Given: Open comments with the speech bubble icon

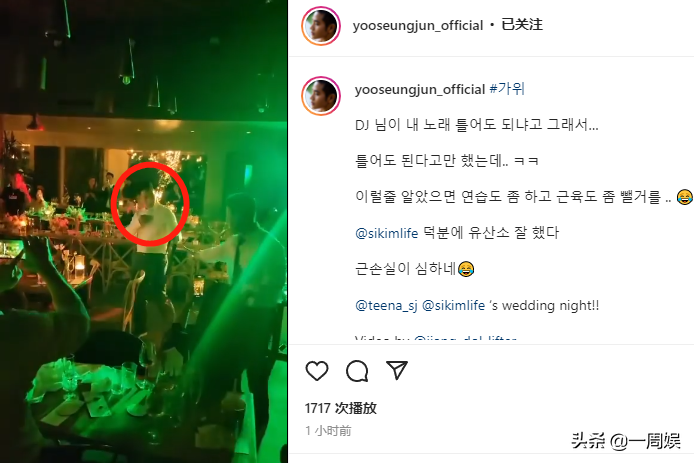Looking at the screenshot, I should click(357, 371).
